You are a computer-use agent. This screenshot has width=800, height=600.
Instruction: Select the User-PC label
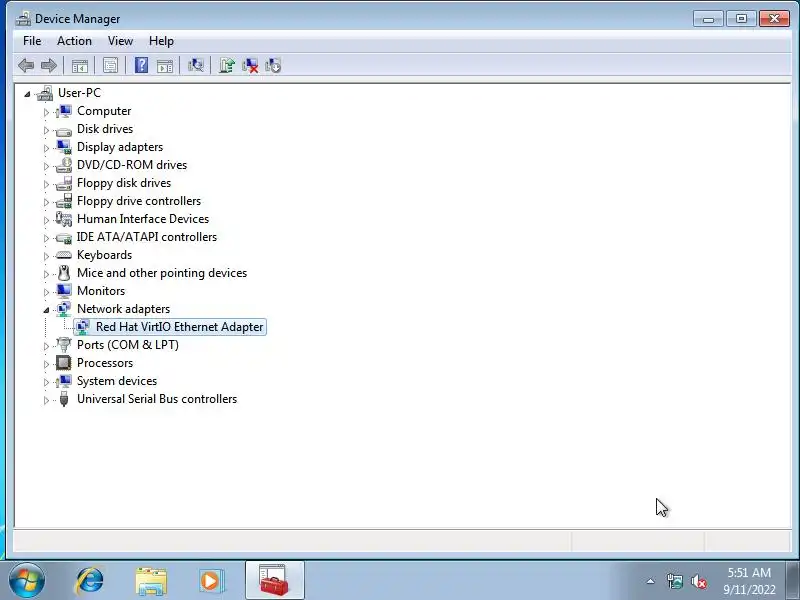click(x=80, y=93)
